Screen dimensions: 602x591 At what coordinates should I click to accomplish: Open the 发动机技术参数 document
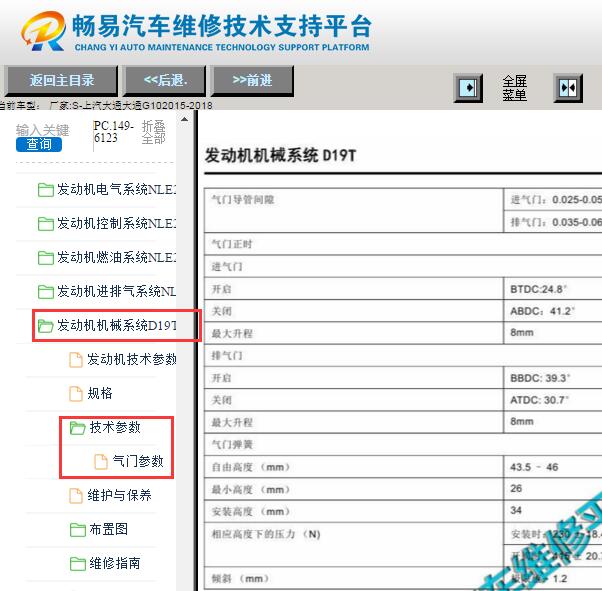[131, 359]
